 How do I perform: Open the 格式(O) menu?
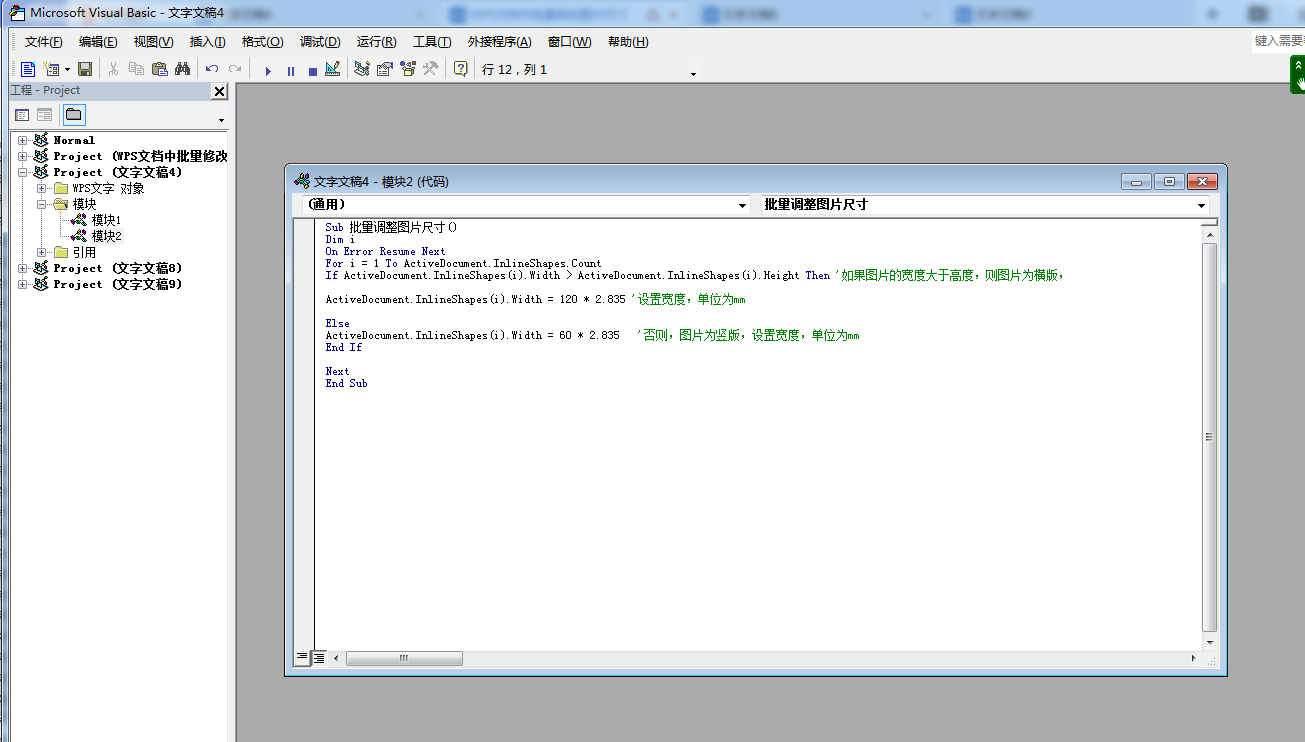[263, 42]
